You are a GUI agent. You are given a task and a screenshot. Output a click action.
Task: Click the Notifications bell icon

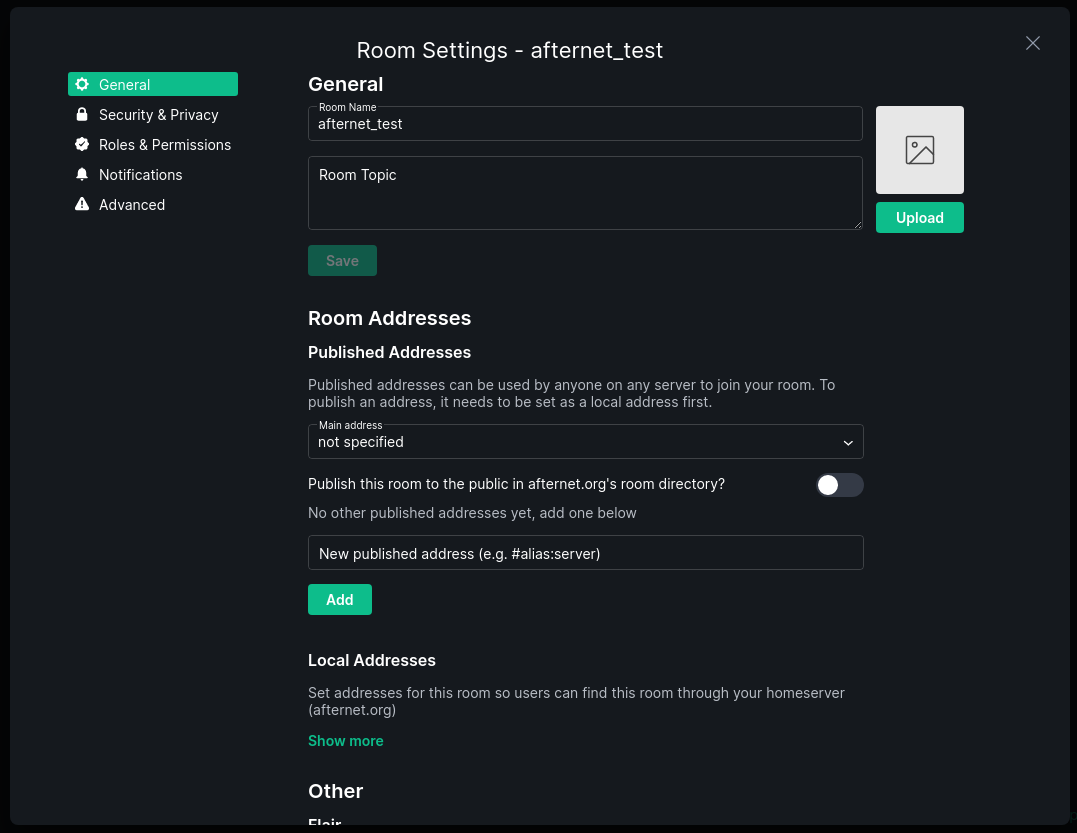[x=82, y=175]
